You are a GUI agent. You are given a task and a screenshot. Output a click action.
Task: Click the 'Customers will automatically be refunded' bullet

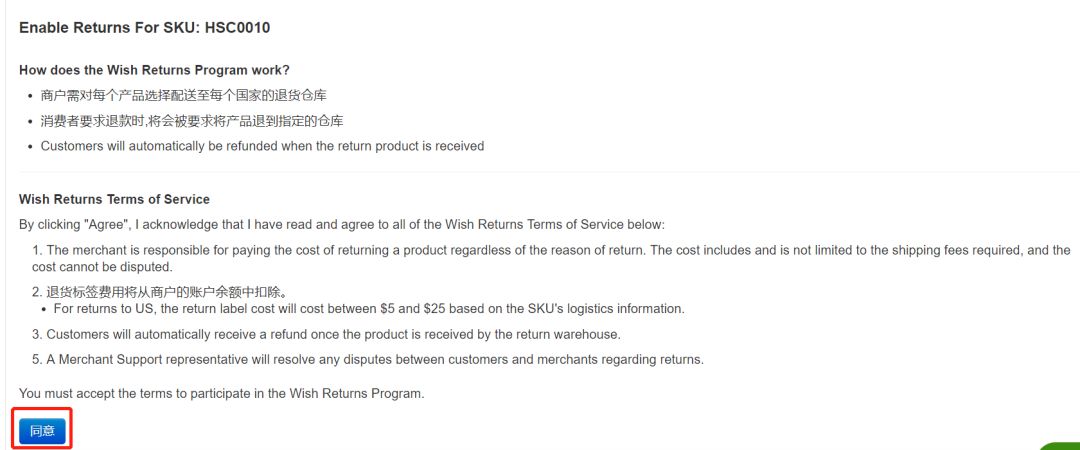point(262,146)
